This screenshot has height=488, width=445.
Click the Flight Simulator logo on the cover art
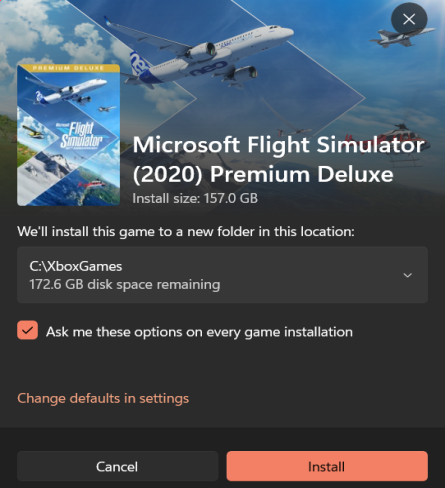pyautogui.click(x=81, y=136)
